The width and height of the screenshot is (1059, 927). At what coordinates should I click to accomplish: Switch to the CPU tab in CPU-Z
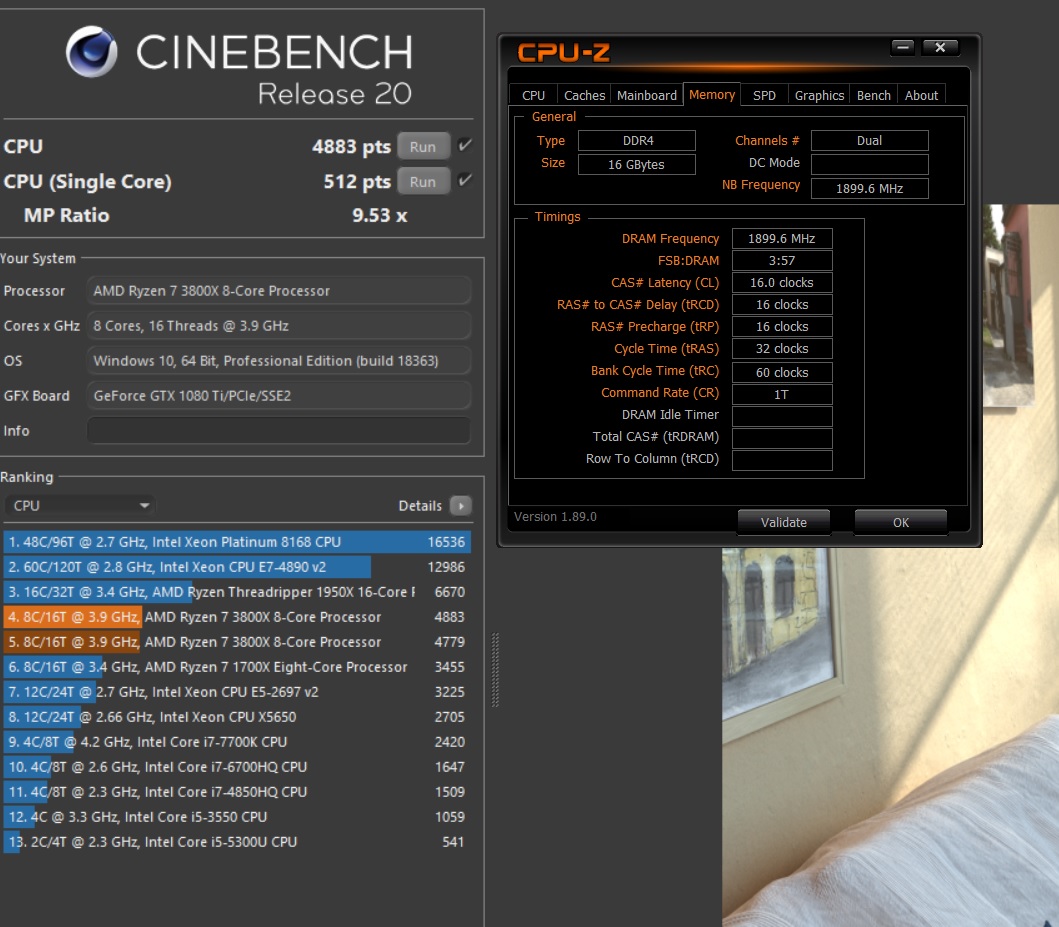(534, 95)
